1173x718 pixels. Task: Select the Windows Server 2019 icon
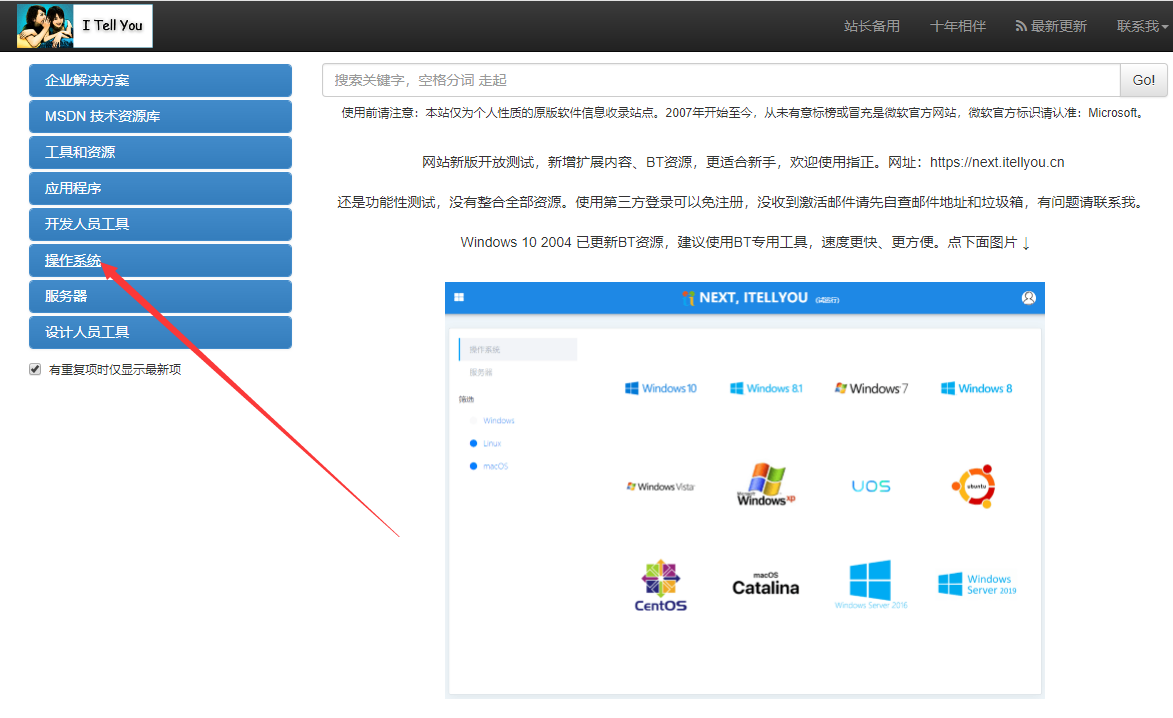pyautogui.click(x=975, y=581)
